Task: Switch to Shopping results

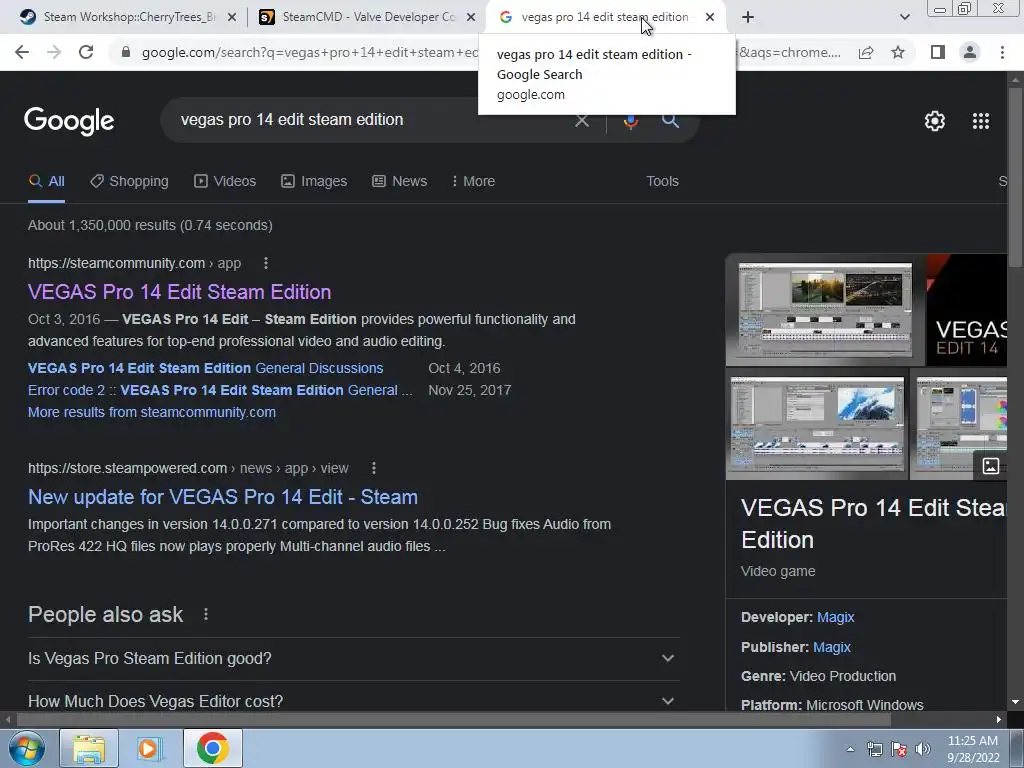Action: [129, 182]
